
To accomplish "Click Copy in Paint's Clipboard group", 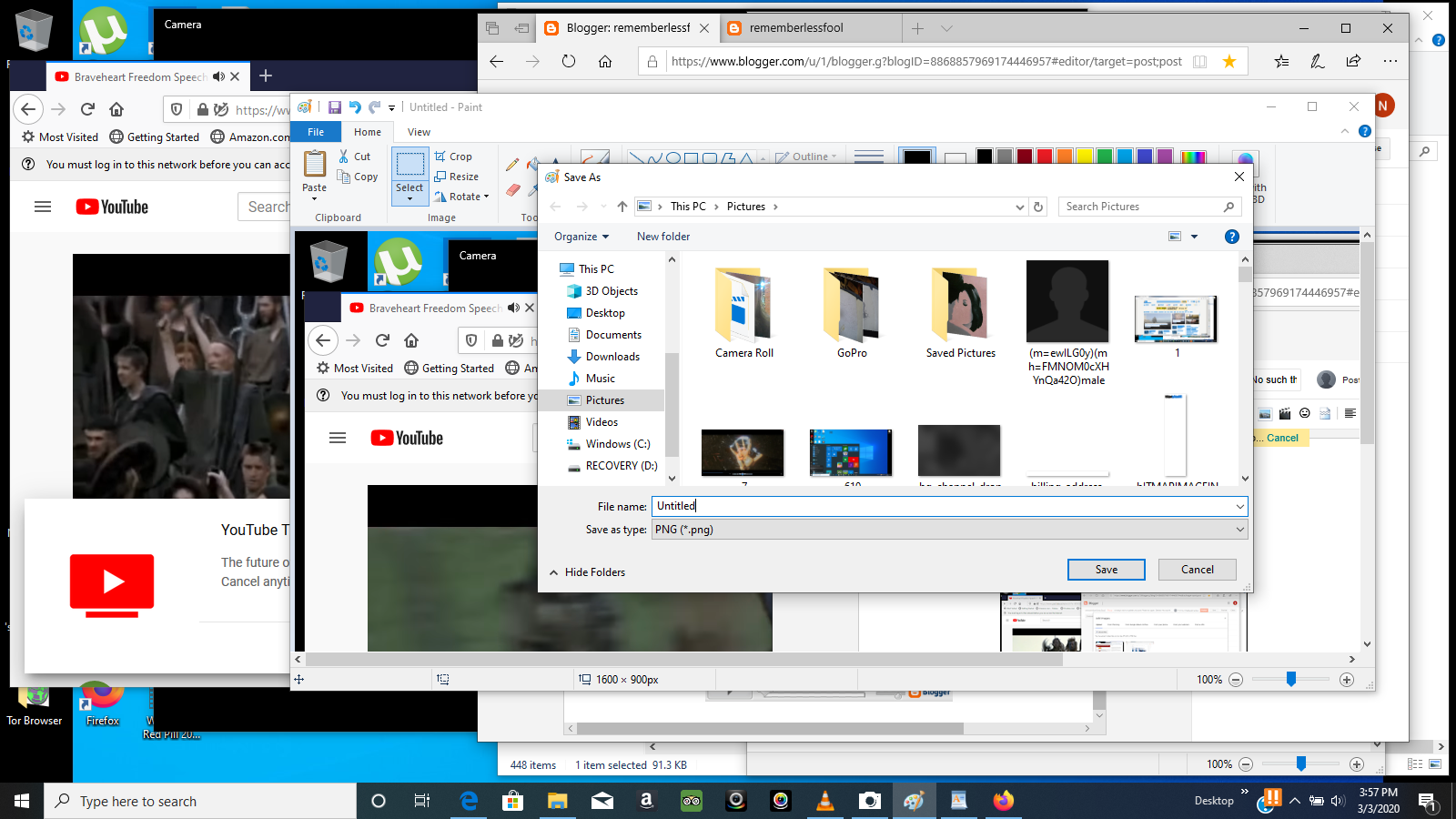I will pos(358,177).
